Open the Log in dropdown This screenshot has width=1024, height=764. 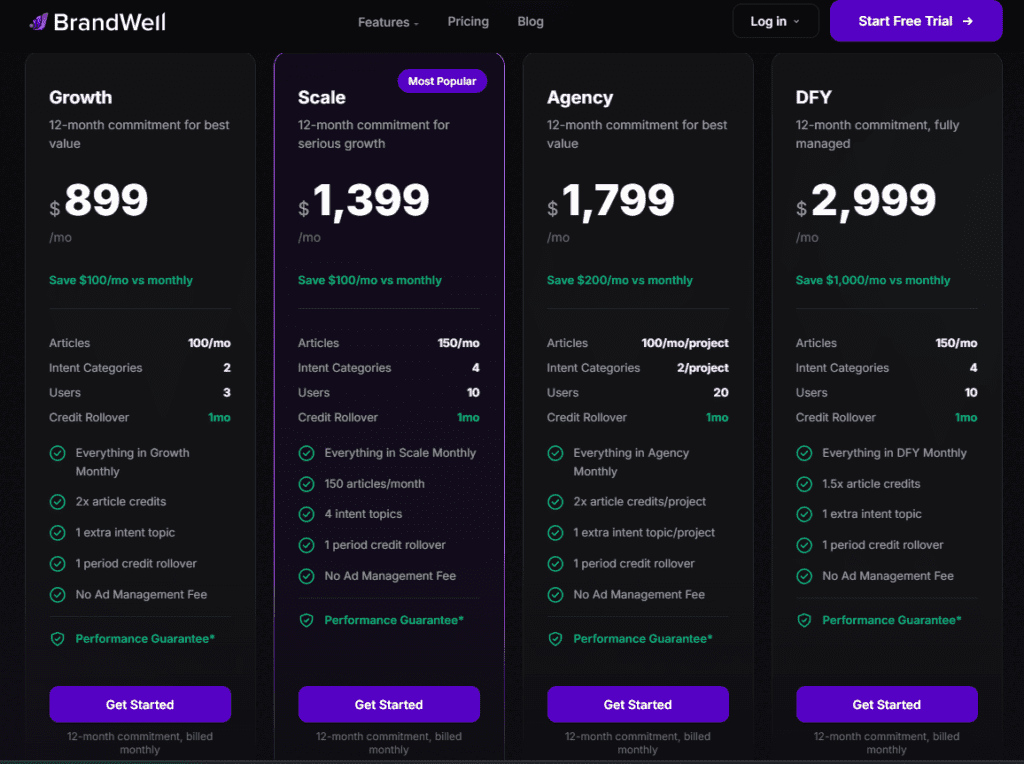coord(775,21)
